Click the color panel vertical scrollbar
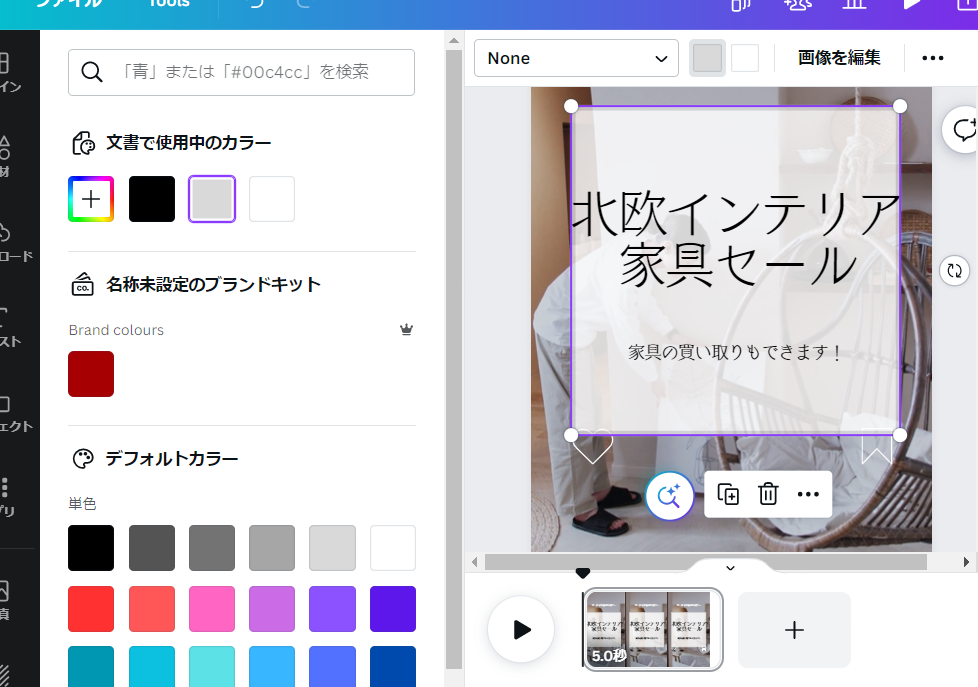Image resolution: width=978 pixels, height=687 pixels. point(454,359)
